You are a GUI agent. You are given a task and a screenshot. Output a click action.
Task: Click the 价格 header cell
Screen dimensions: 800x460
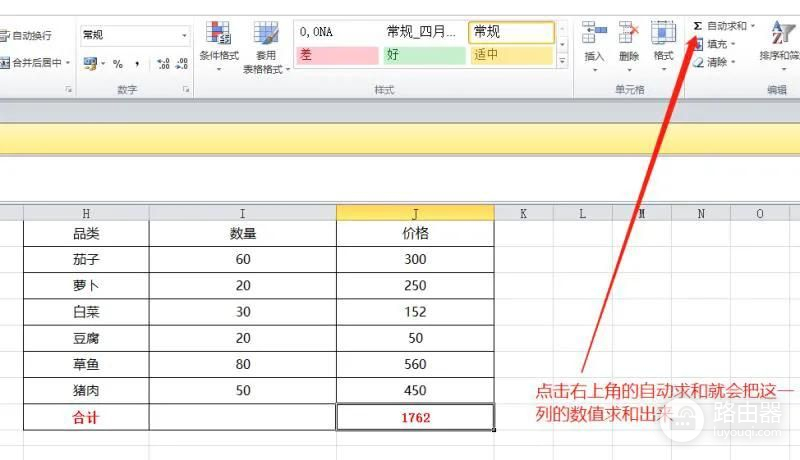415,234
